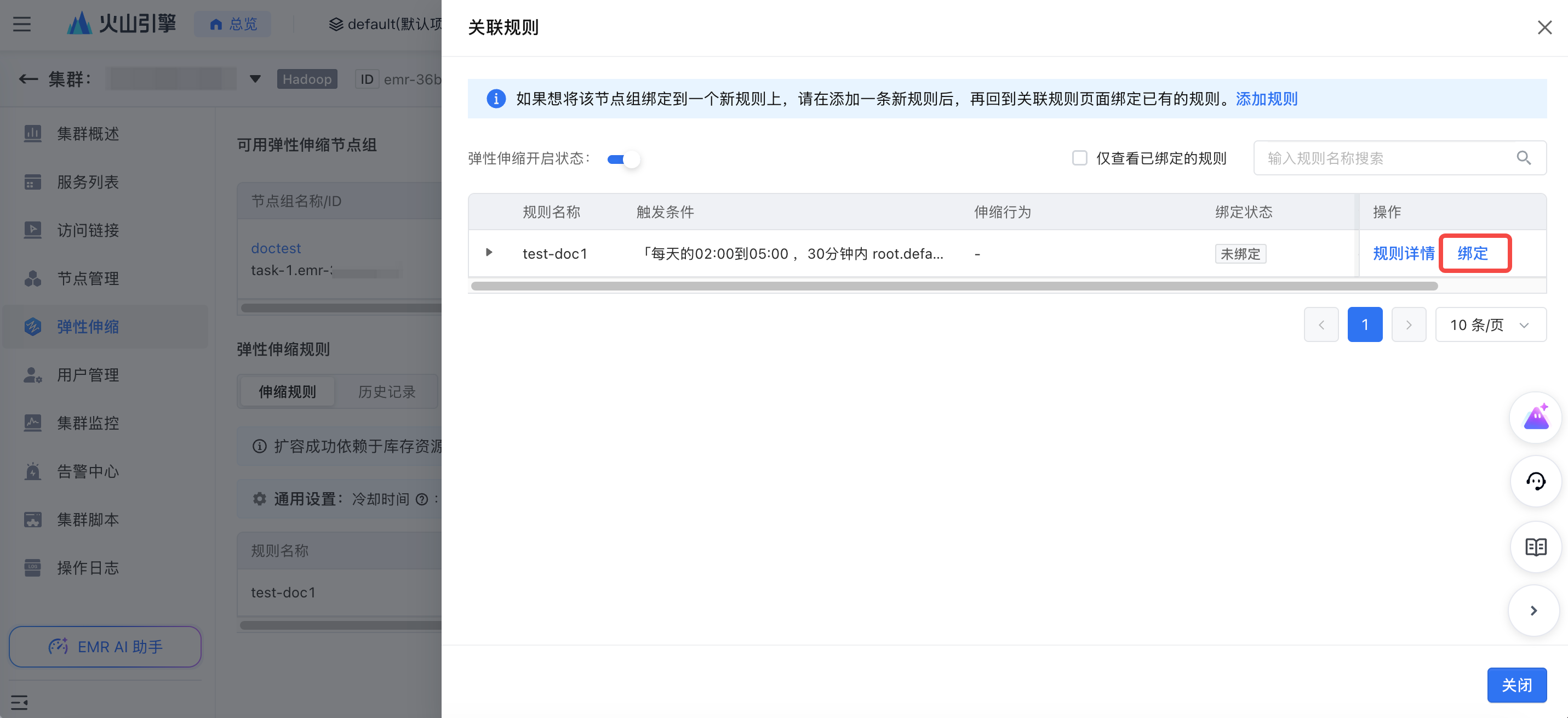Open the customer service headset icon
The image size is (1568, 718).
(1535, 482)
